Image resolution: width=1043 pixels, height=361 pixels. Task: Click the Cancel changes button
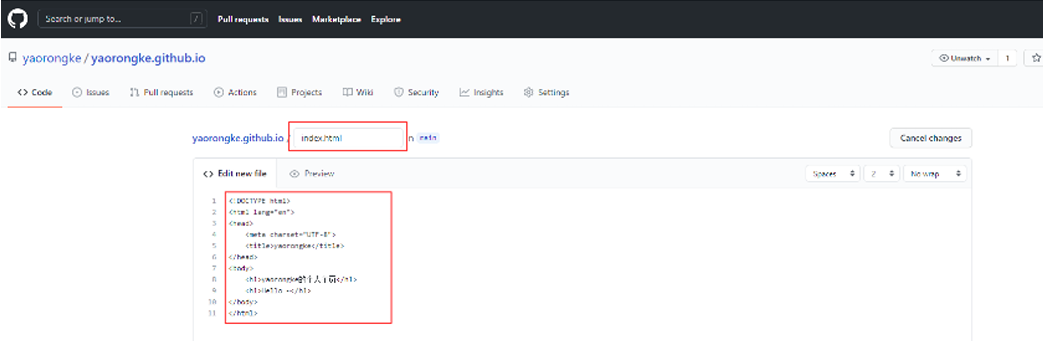[931, 138]
